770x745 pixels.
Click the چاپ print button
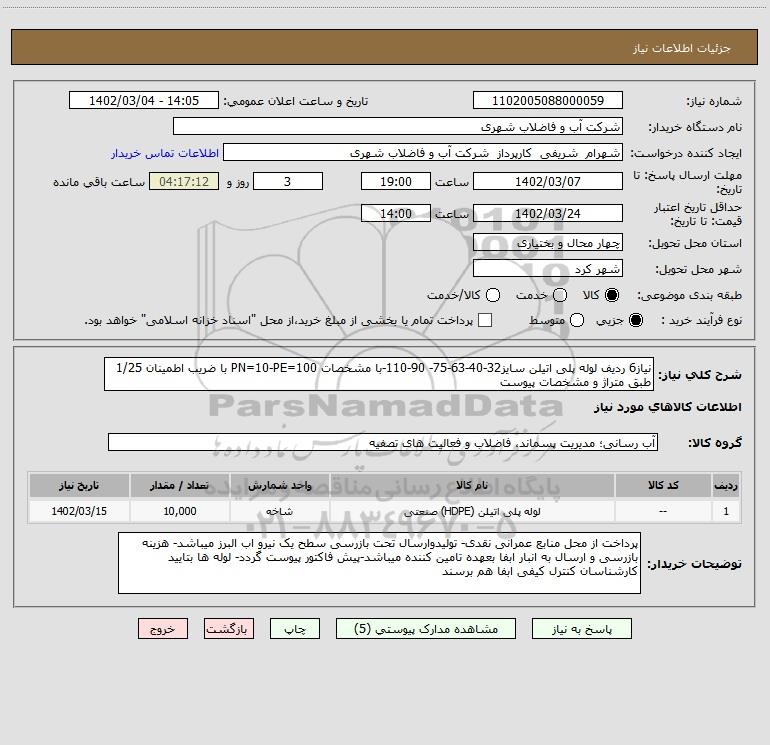coord(295,629)
